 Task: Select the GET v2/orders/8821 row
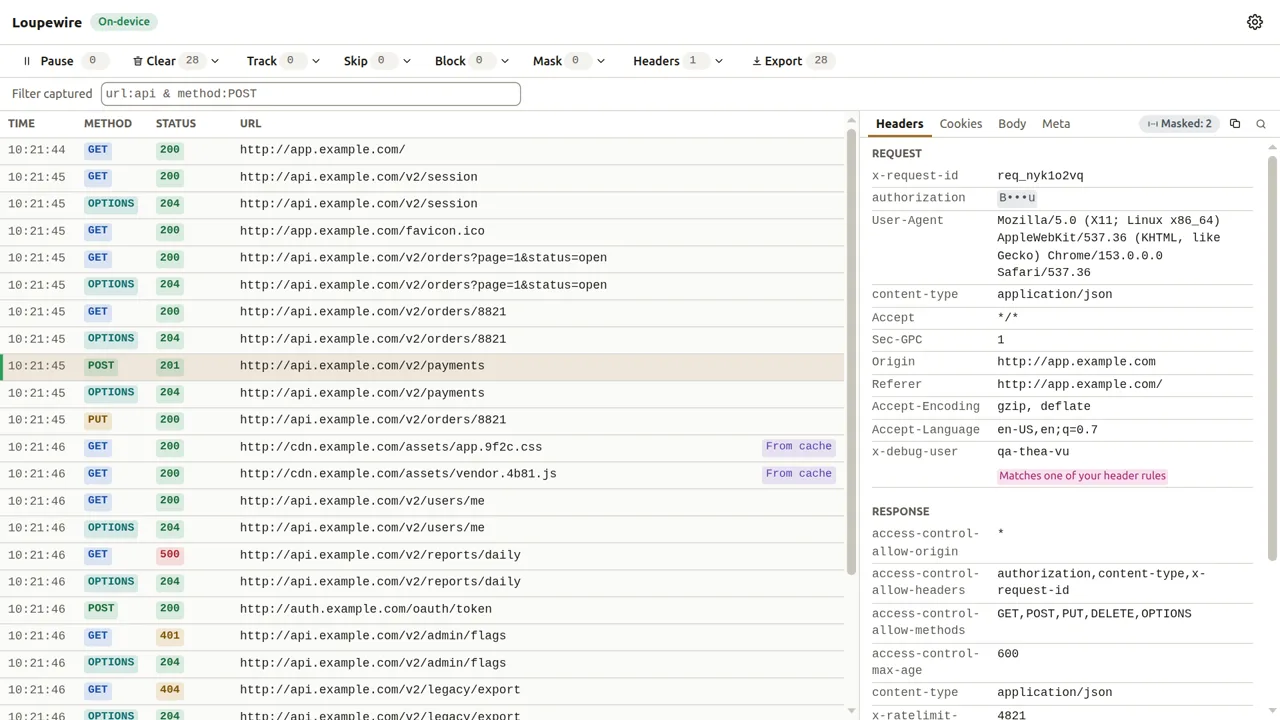pos(422,312)
